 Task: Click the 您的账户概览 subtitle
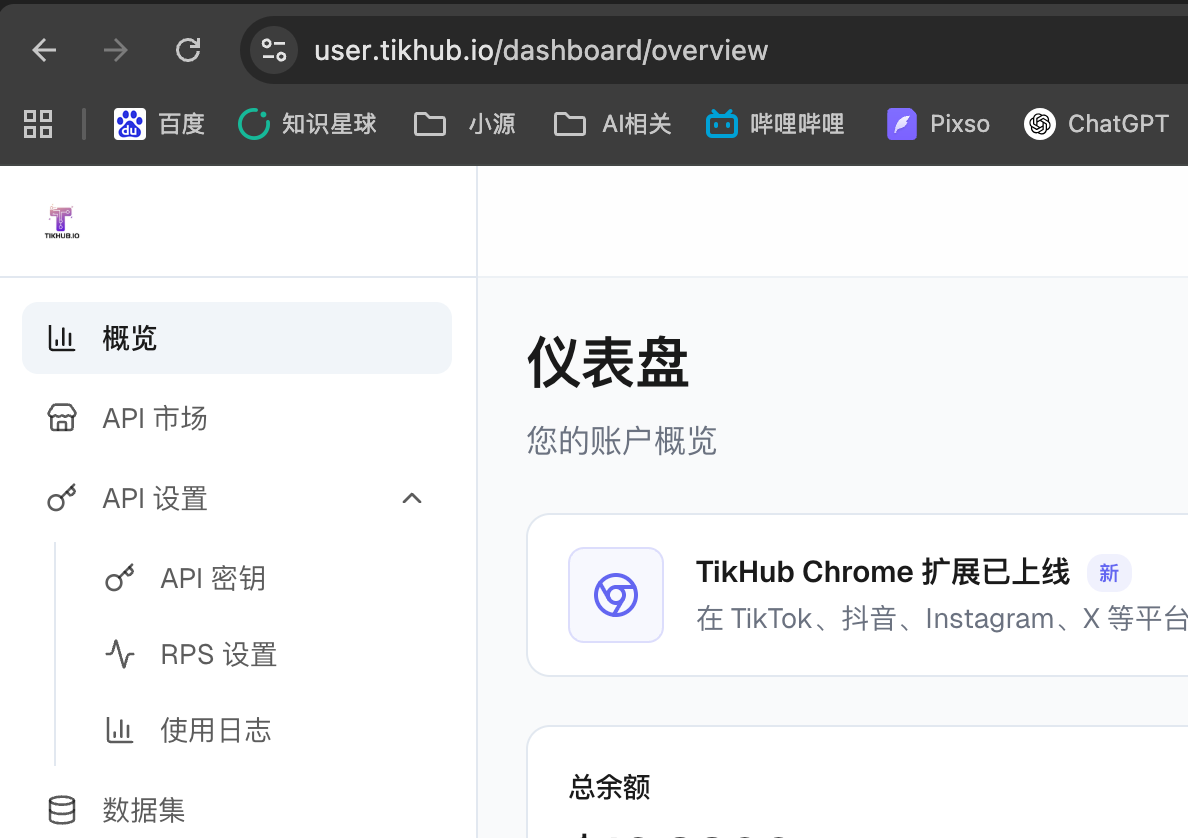tap(621, 440)
